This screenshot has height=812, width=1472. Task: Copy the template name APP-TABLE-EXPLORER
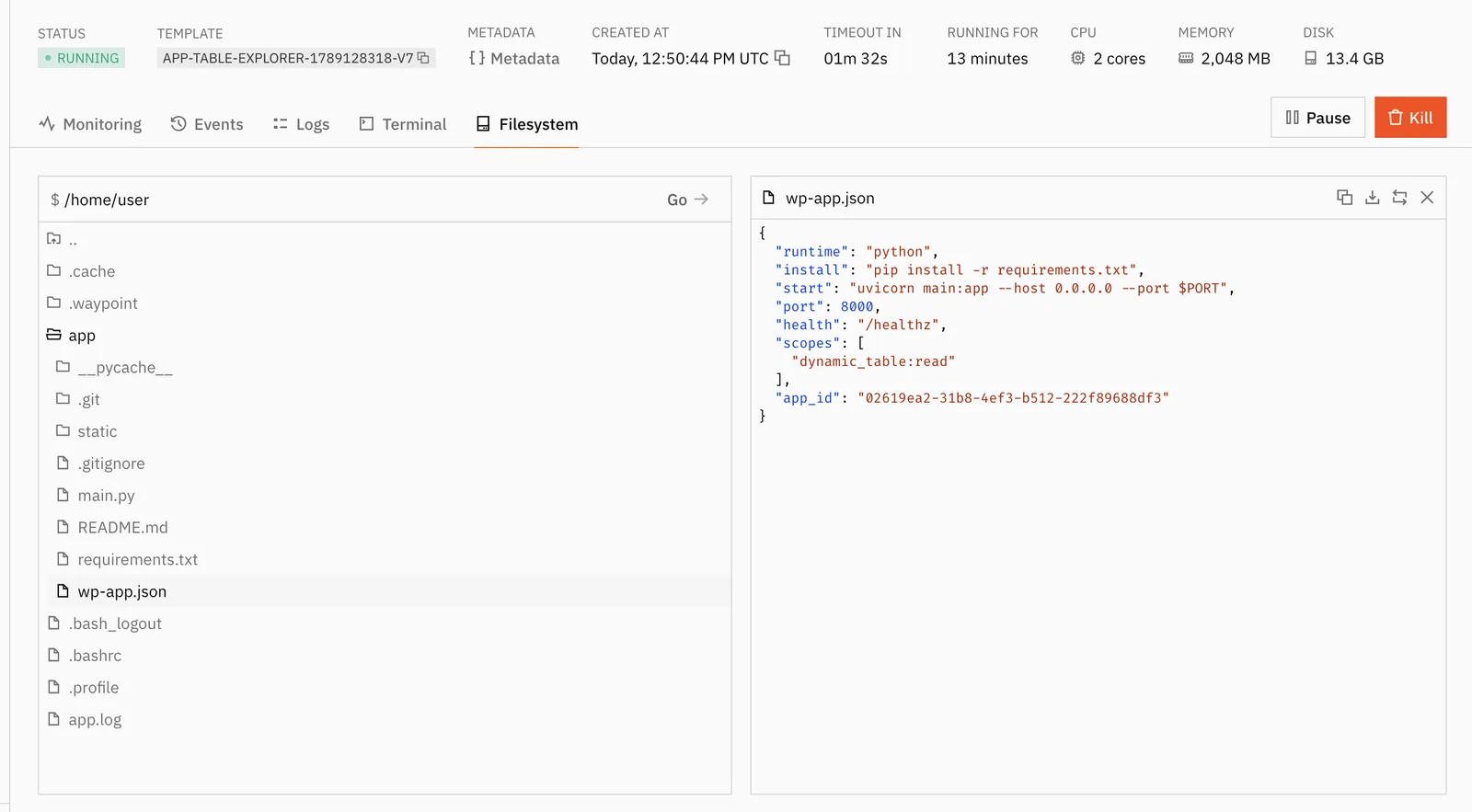click(423, 58)
